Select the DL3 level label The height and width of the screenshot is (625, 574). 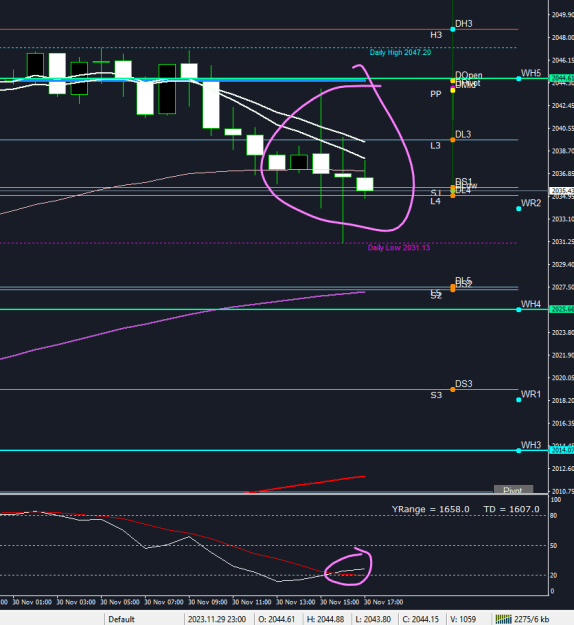tap(463, 134)
